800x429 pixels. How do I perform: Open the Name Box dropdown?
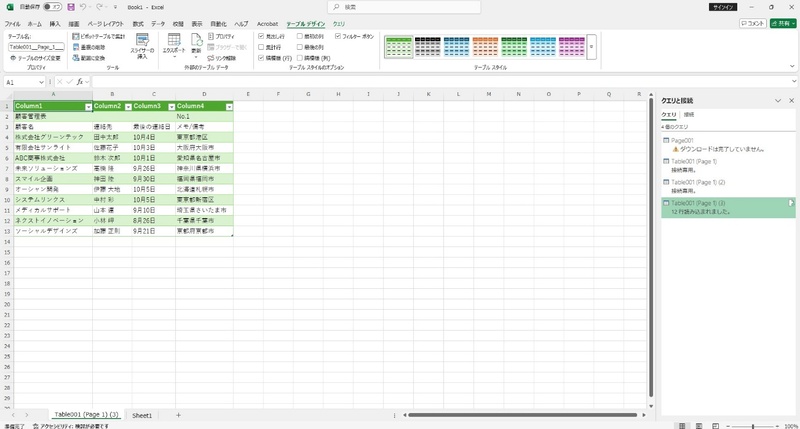click(x=41, y=82)
